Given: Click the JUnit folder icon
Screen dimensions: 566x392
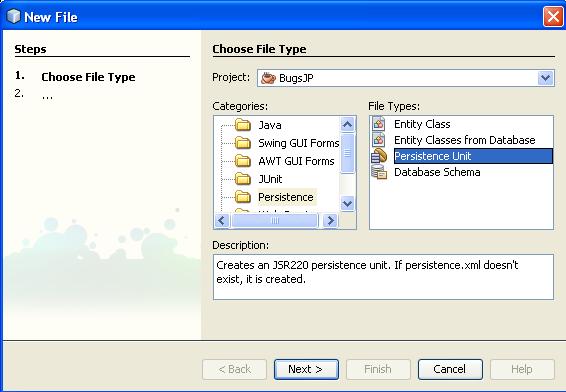Looking at the screenshot, I should point(243,179).
